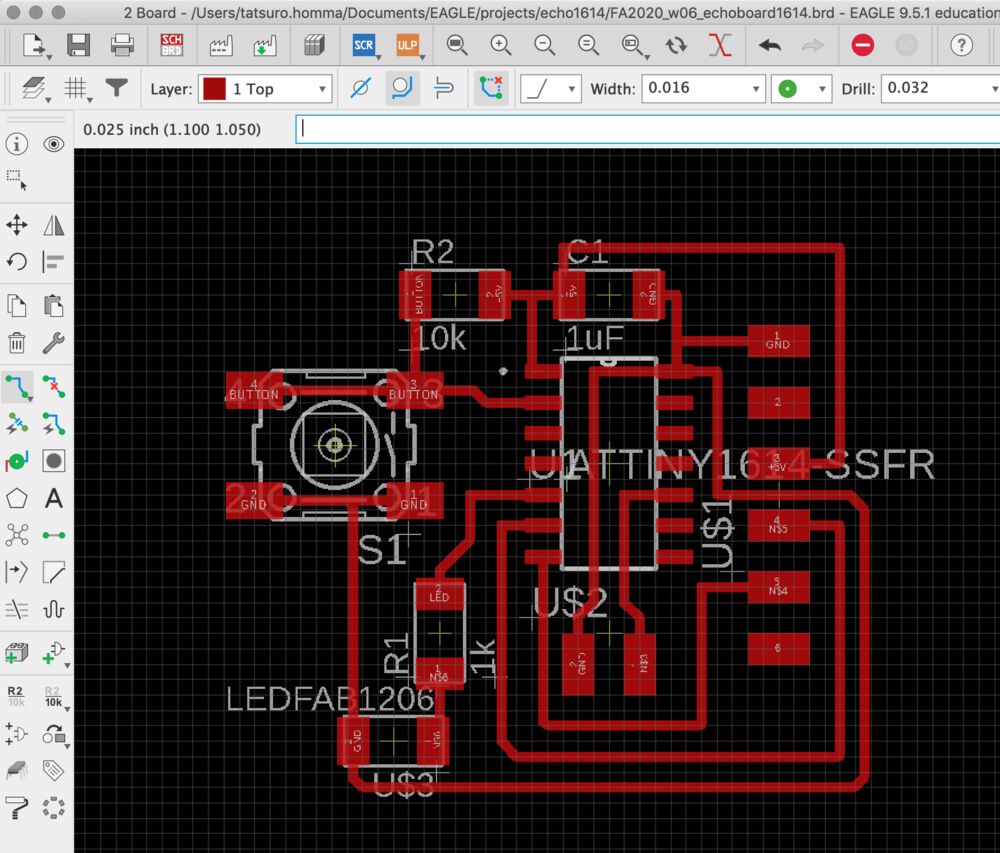
Task: Click the Save board icon
Action: (x=78, y=45)
